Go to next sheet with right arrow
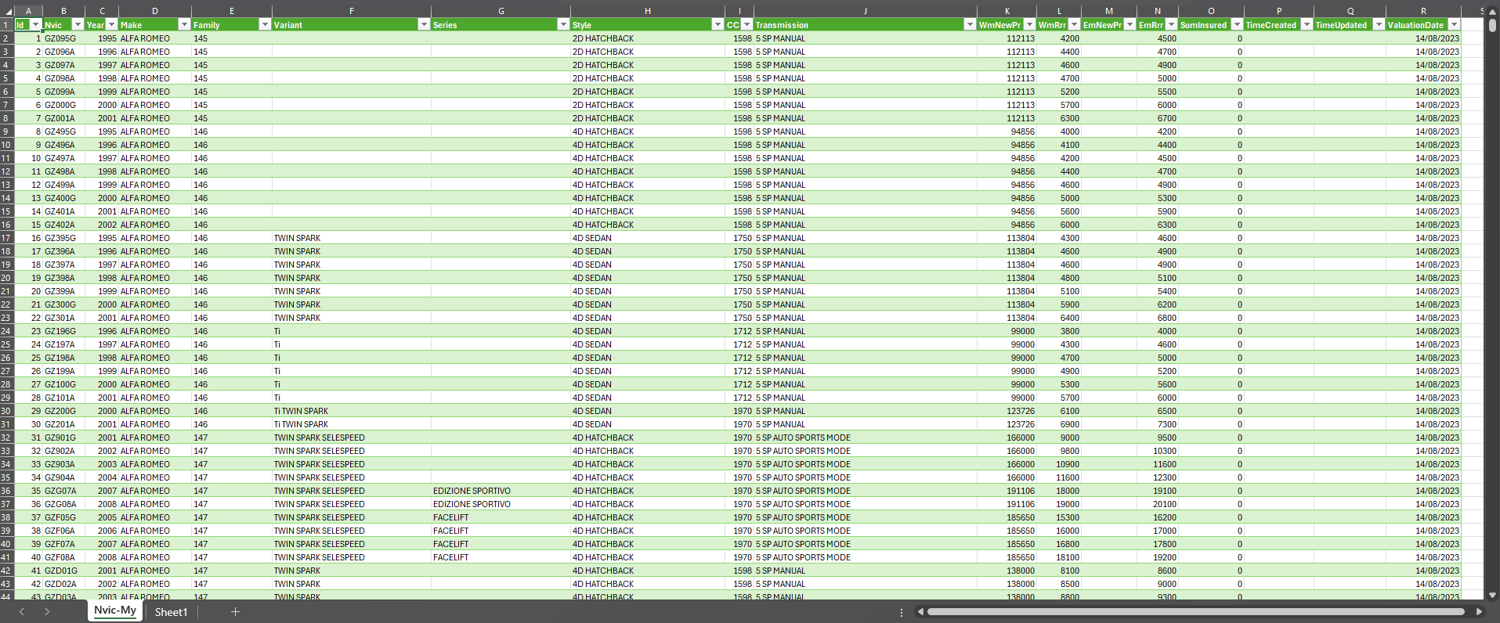The height and width of the screenshot is (623, 1500). (x=47, y=612)
